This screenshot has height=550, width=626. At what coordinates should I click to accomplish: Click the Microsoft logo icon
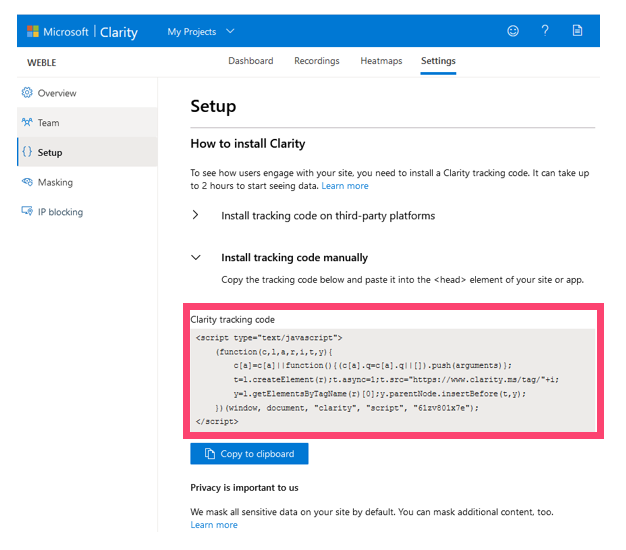point(33,31)
